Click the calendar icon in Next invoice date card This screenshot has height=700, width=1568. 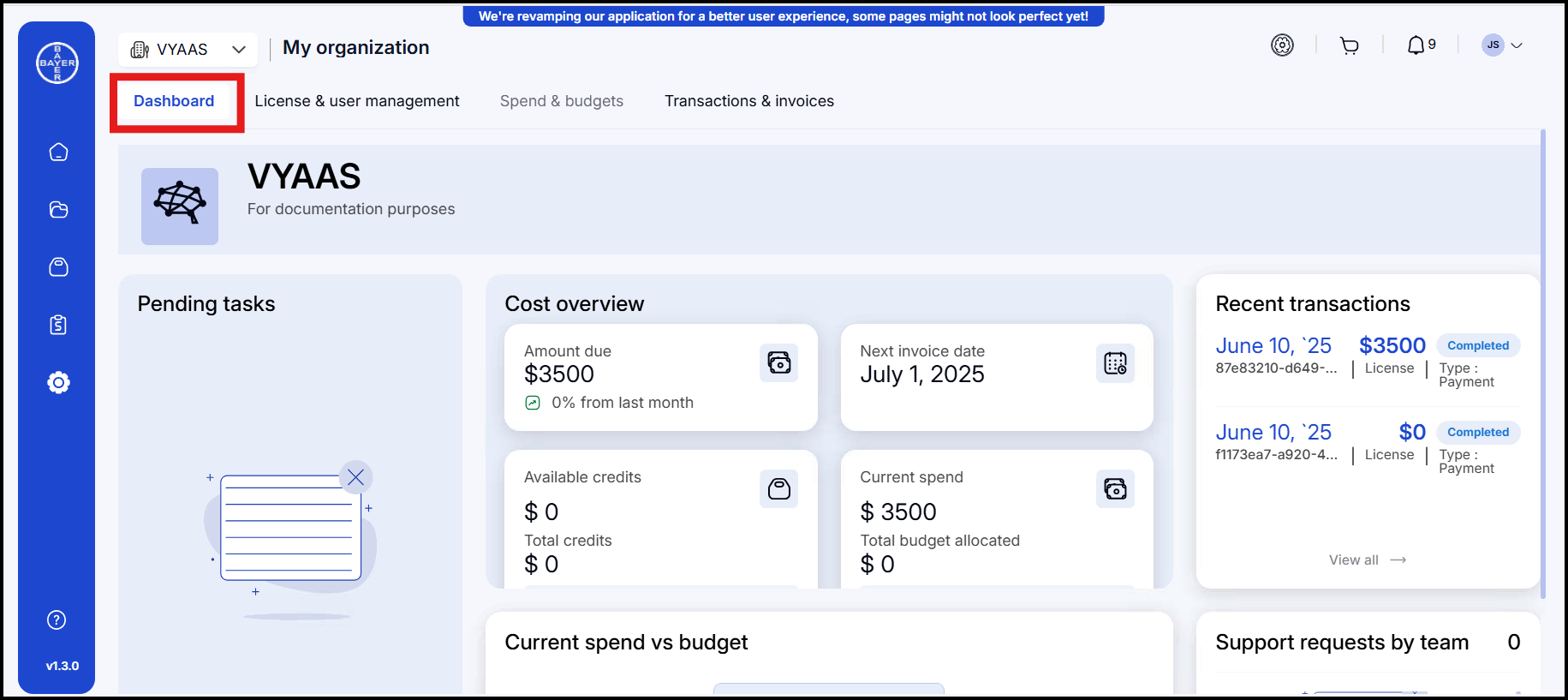point(1115,363)
